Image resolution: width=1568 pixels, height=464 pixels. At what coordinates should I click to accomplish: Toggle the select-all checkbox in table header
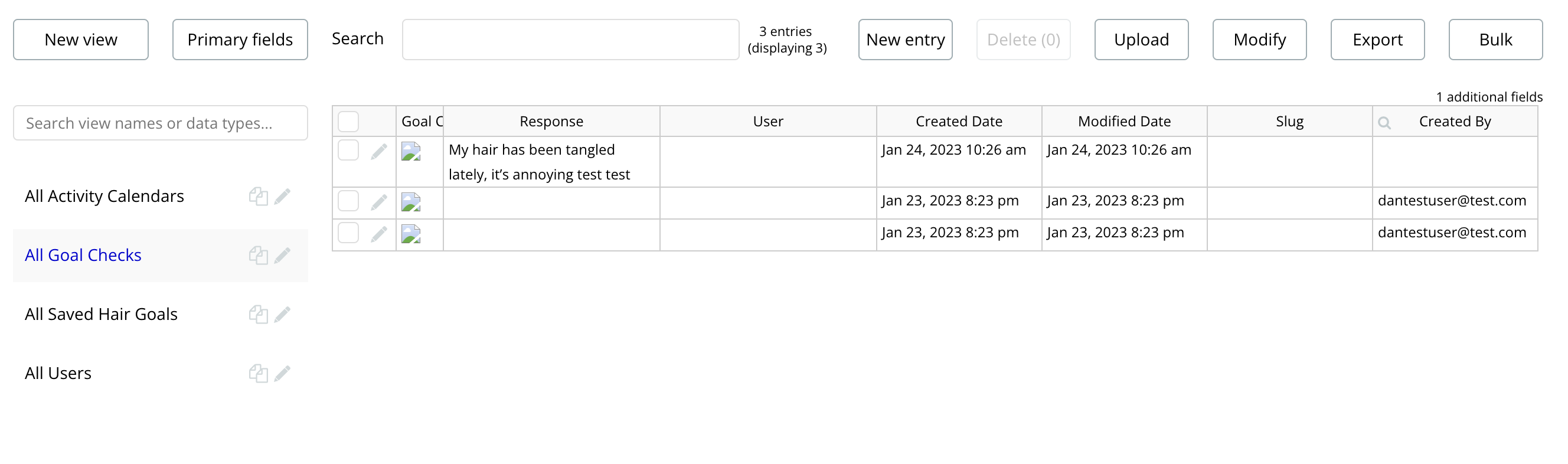[x=348, y=122]
